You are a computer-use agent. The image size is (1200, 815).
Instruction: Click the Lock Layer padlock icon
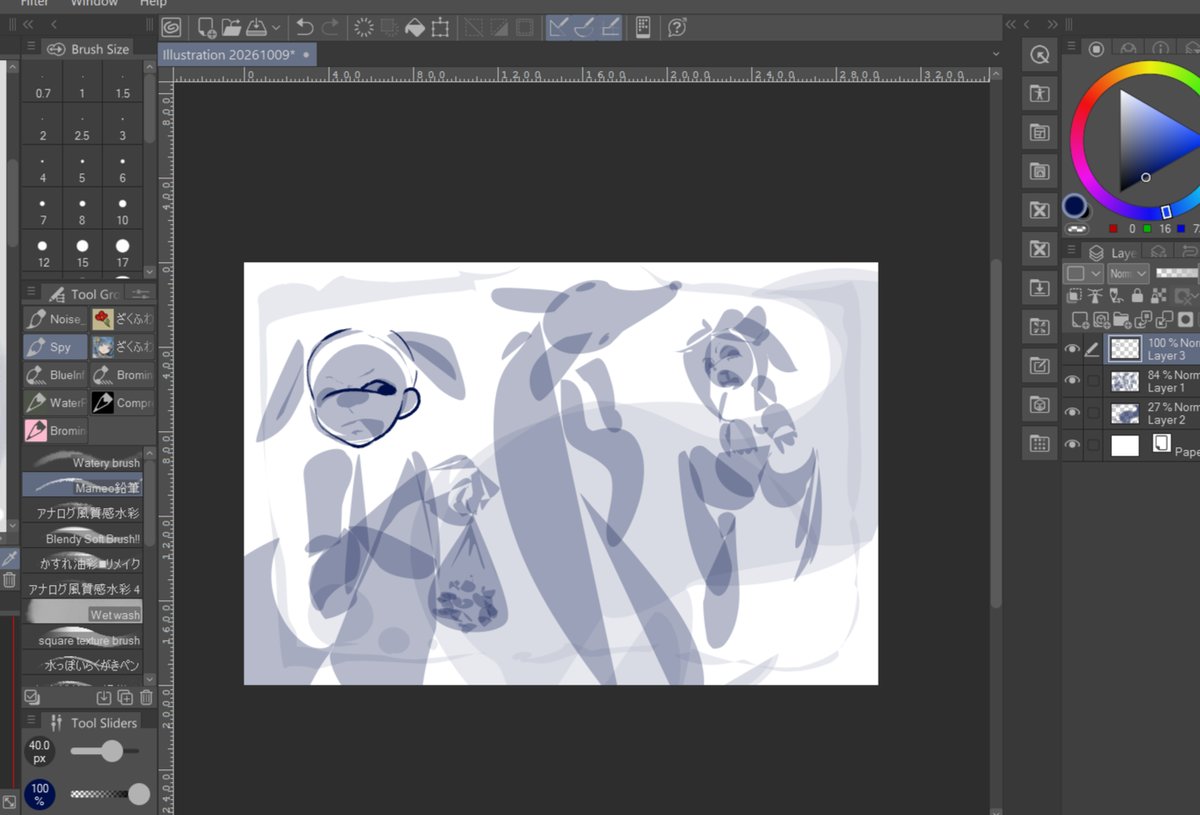[1138, 296]
